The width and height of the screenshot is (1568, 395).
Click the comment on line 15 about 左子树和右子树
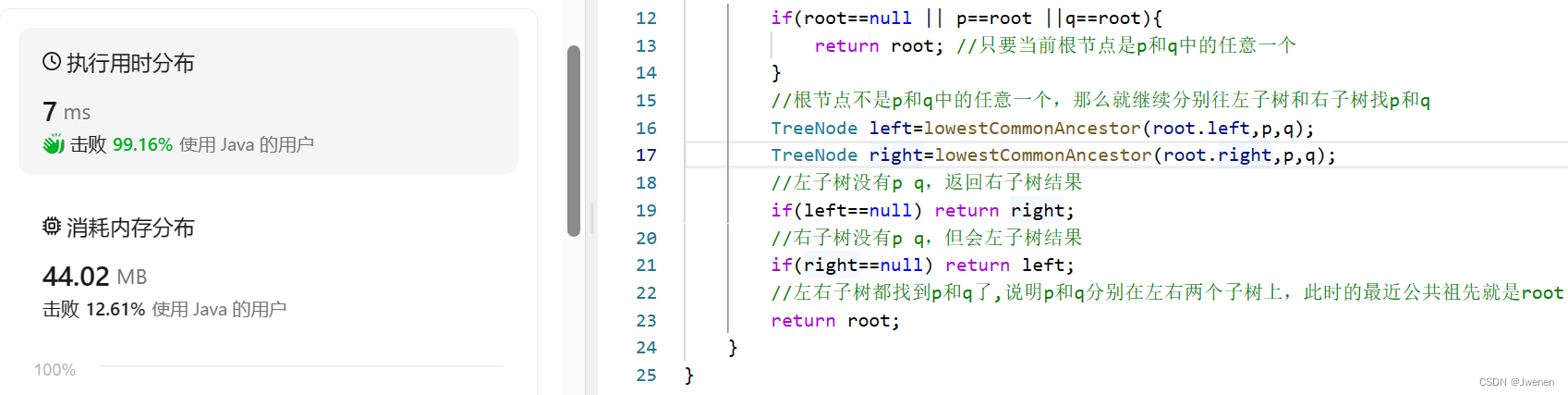[x=1100, y=100]
